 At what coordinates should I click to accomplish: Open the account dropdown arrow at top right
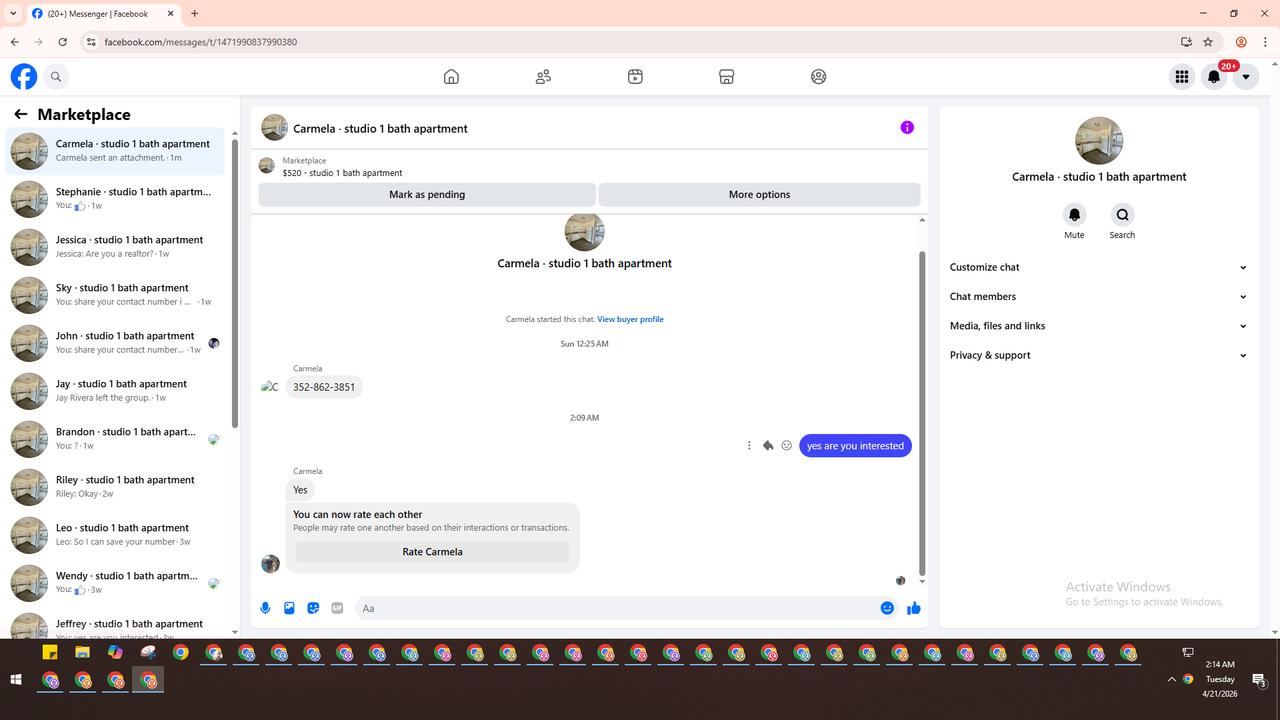1246,76
